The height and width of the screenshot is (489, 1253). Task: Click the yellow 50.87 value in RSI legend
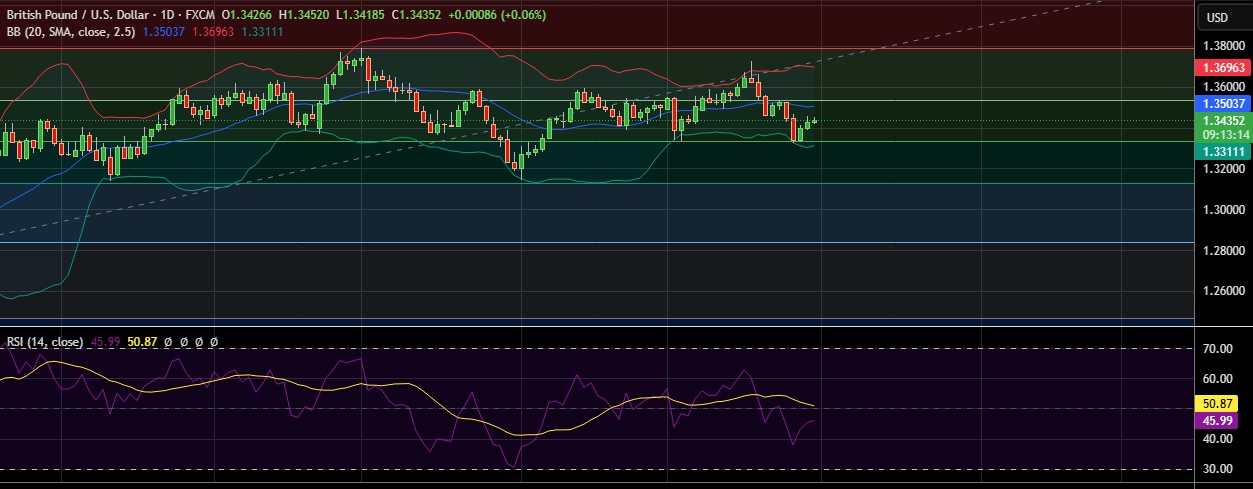[143, 341]
